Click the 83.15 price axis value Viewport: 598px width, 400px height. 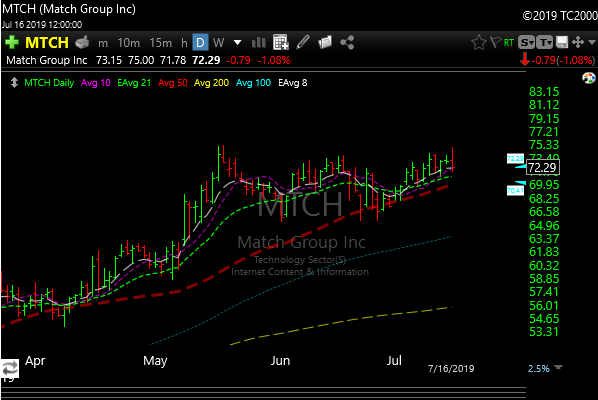click(x=544, y=92)
